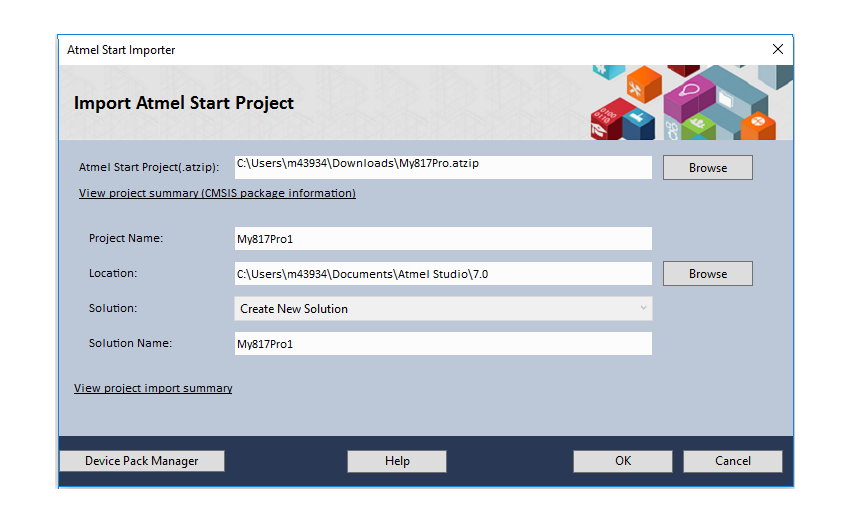Click the orange wrench-and-screwdriver cube icon
The image size is (851, 523).
point(636,87)
